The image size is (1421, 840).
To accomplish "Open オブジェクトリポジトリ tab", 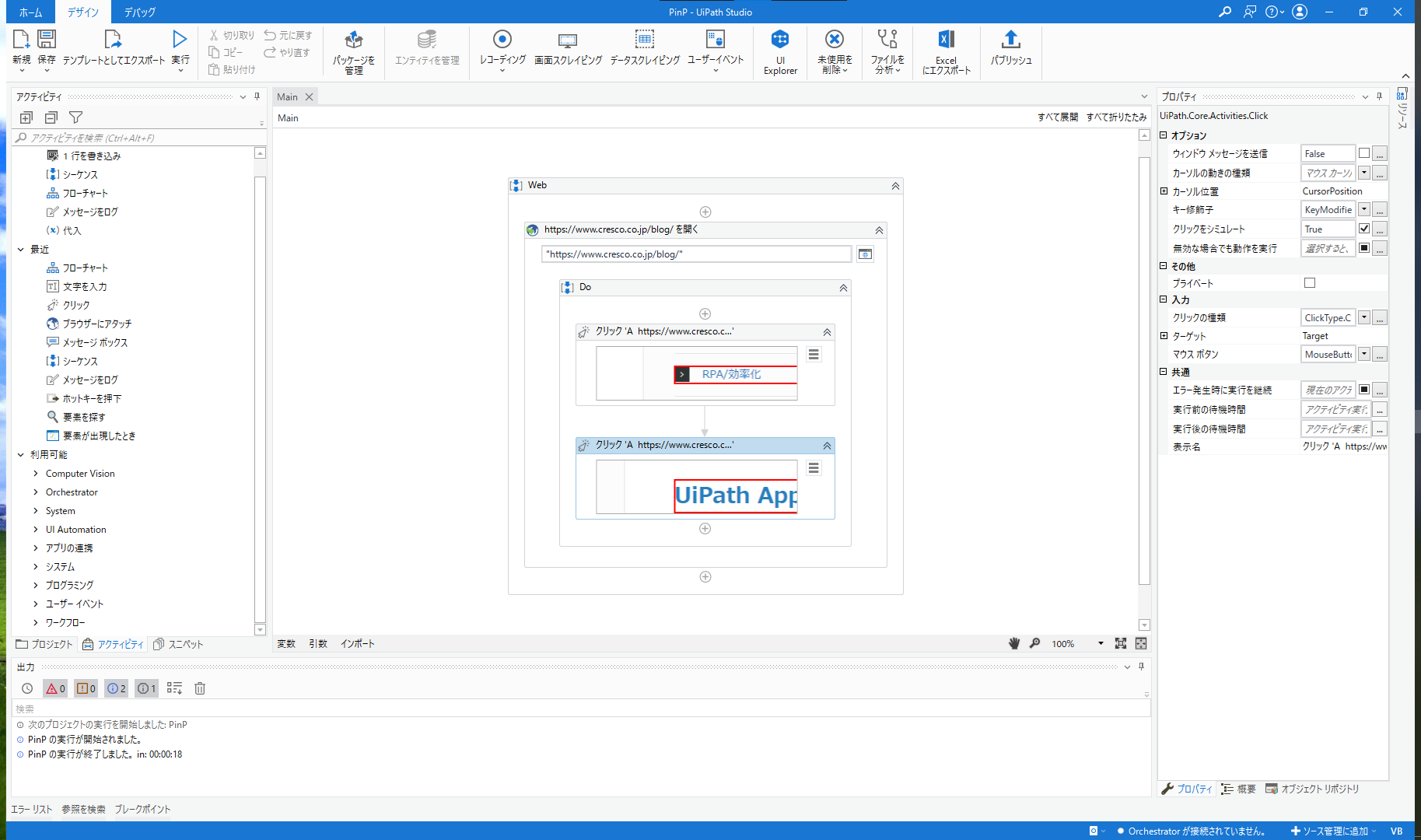I will click(1312, 789).
